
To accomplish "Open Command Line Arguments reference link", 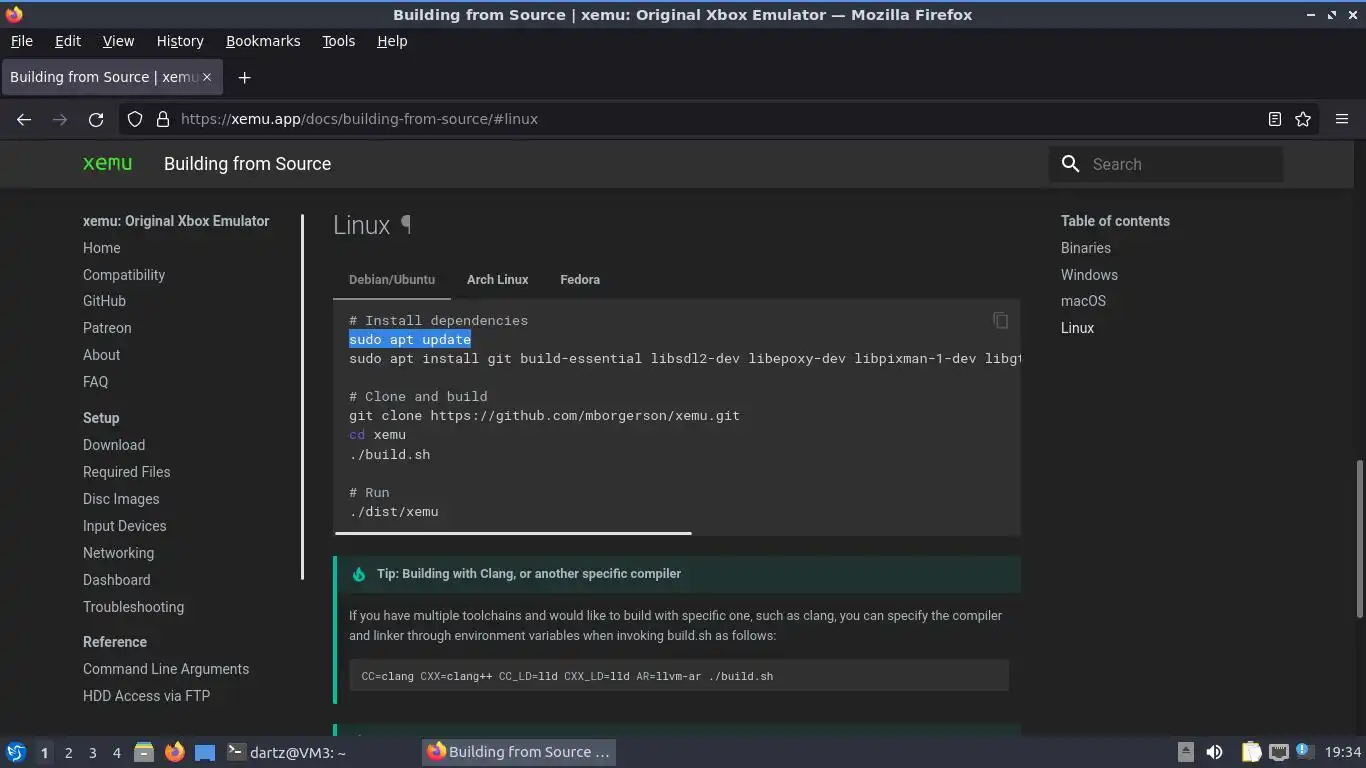I will click(166, 669).
